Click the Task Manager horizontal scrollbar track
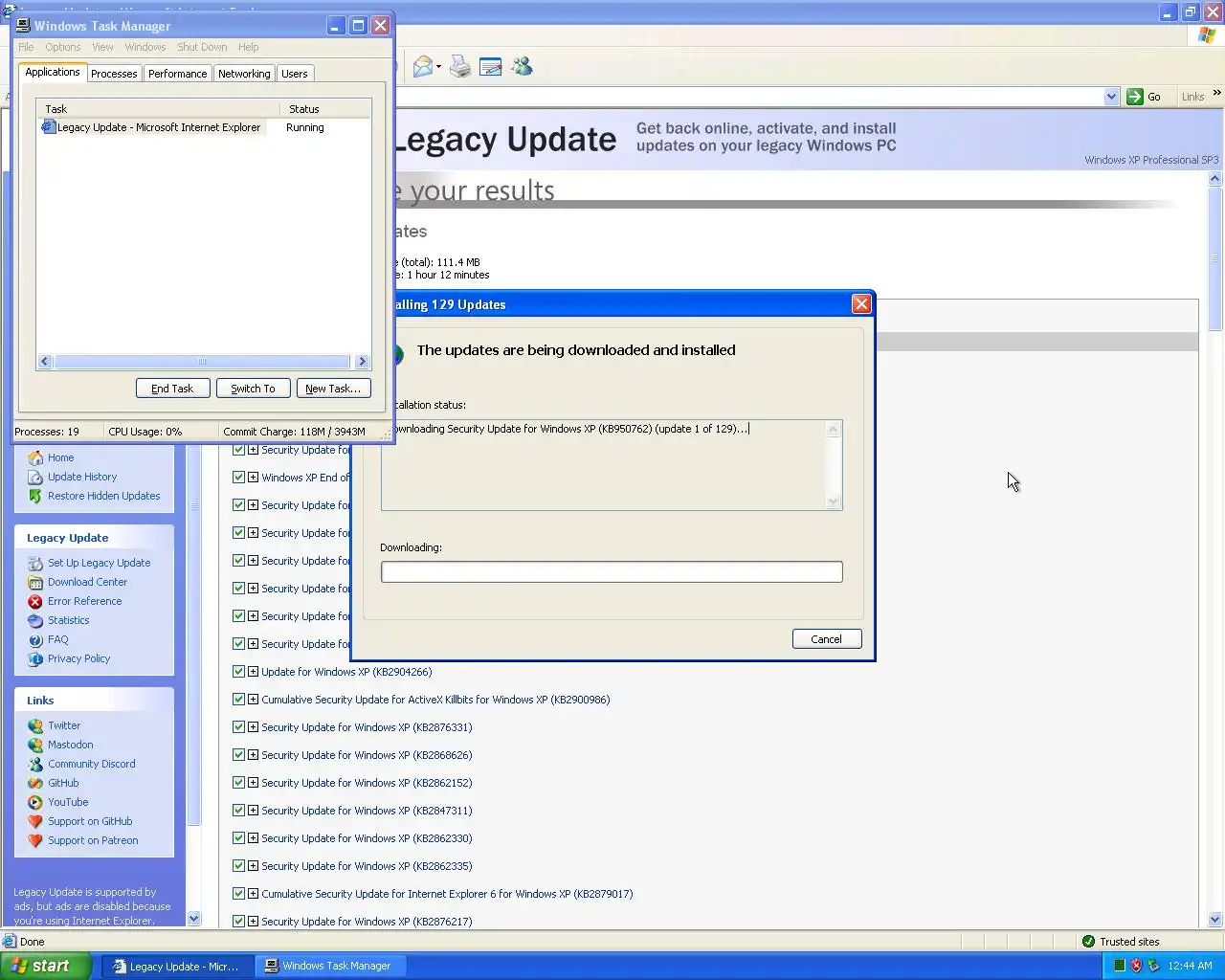The image size is (1225, 980). click(x=203, y=362)
